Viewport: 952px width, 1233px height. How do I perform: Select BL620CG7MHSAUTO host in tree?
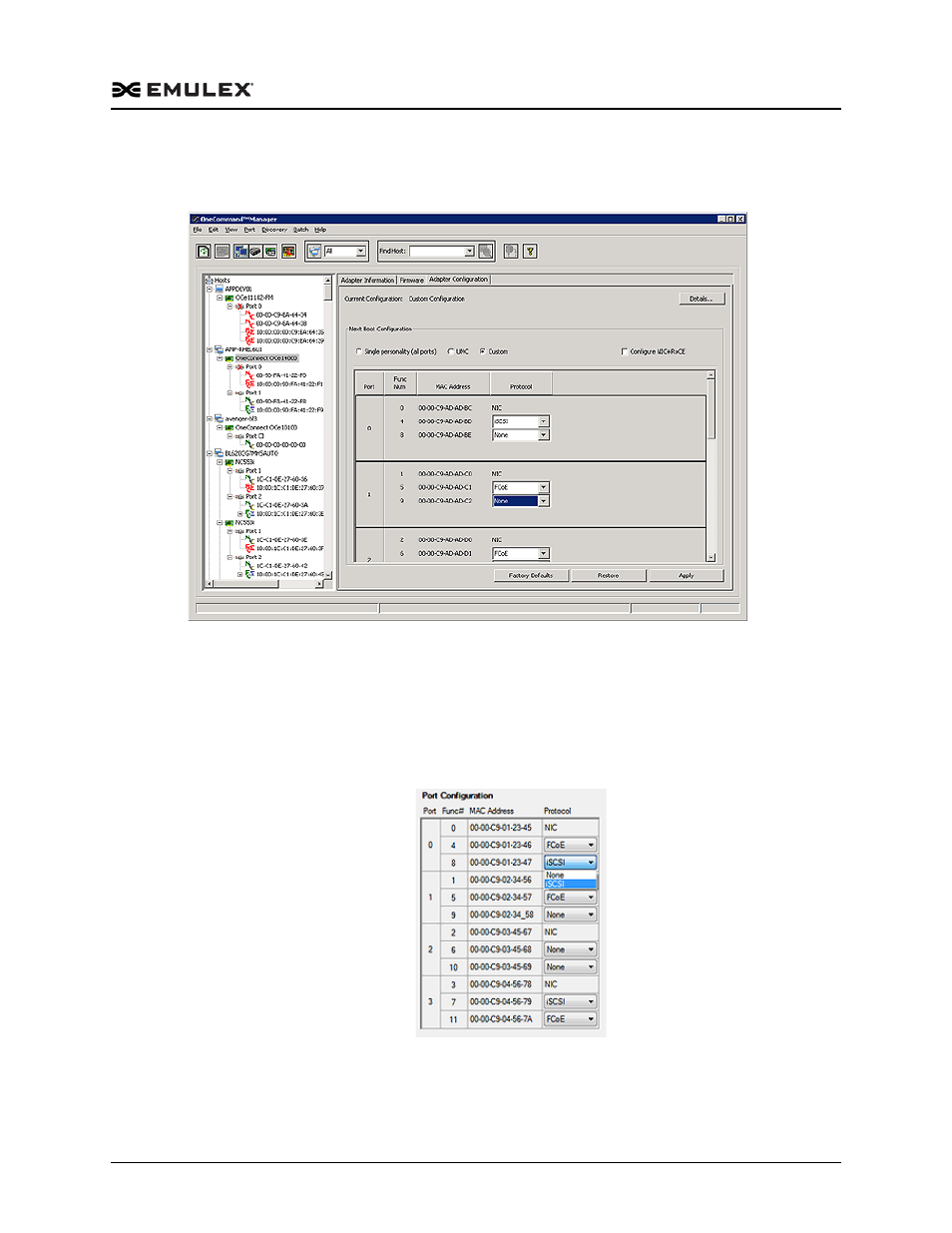pos(251,453)
